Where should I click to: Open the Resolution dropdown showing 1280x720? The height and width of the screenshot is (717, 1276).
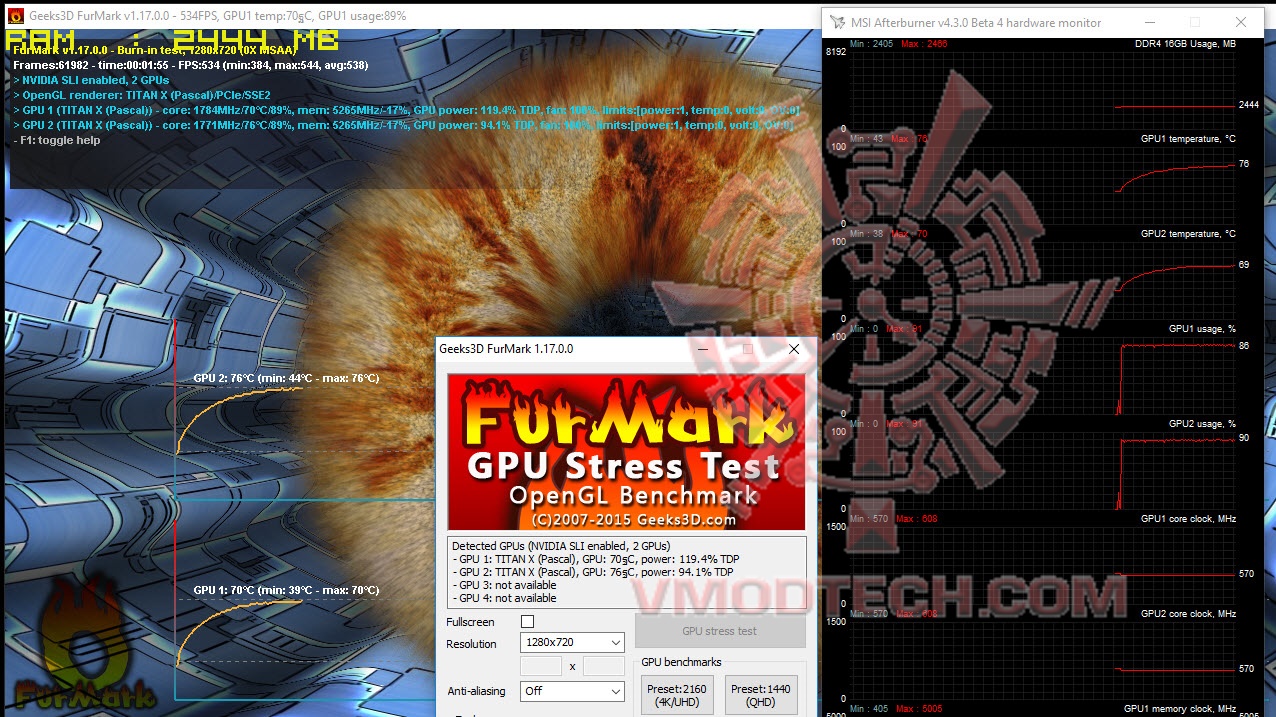(574, 642)
